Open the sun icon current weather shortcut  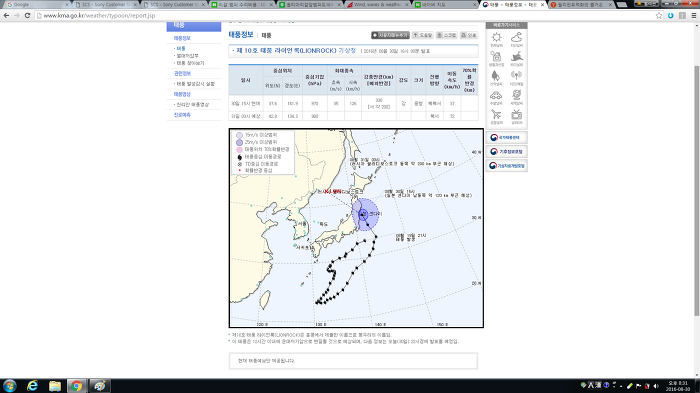pos(496,38)
